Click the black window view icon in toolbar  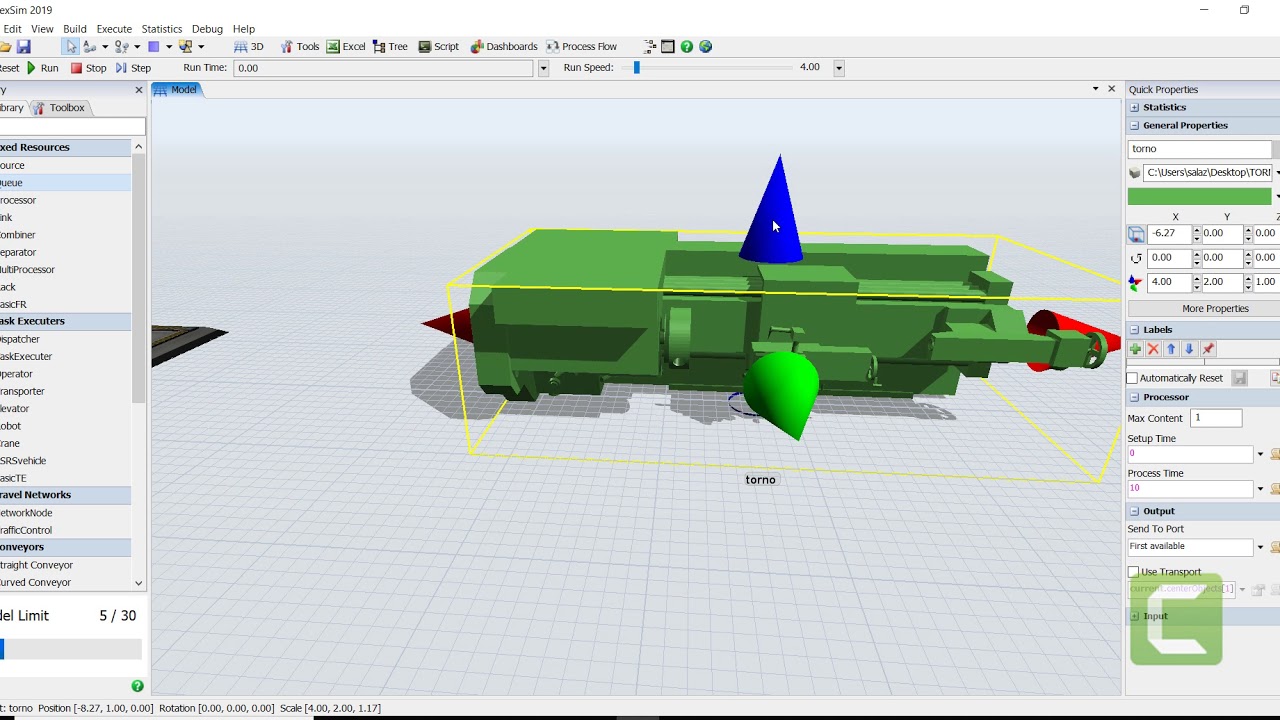(x=668, y=47)
